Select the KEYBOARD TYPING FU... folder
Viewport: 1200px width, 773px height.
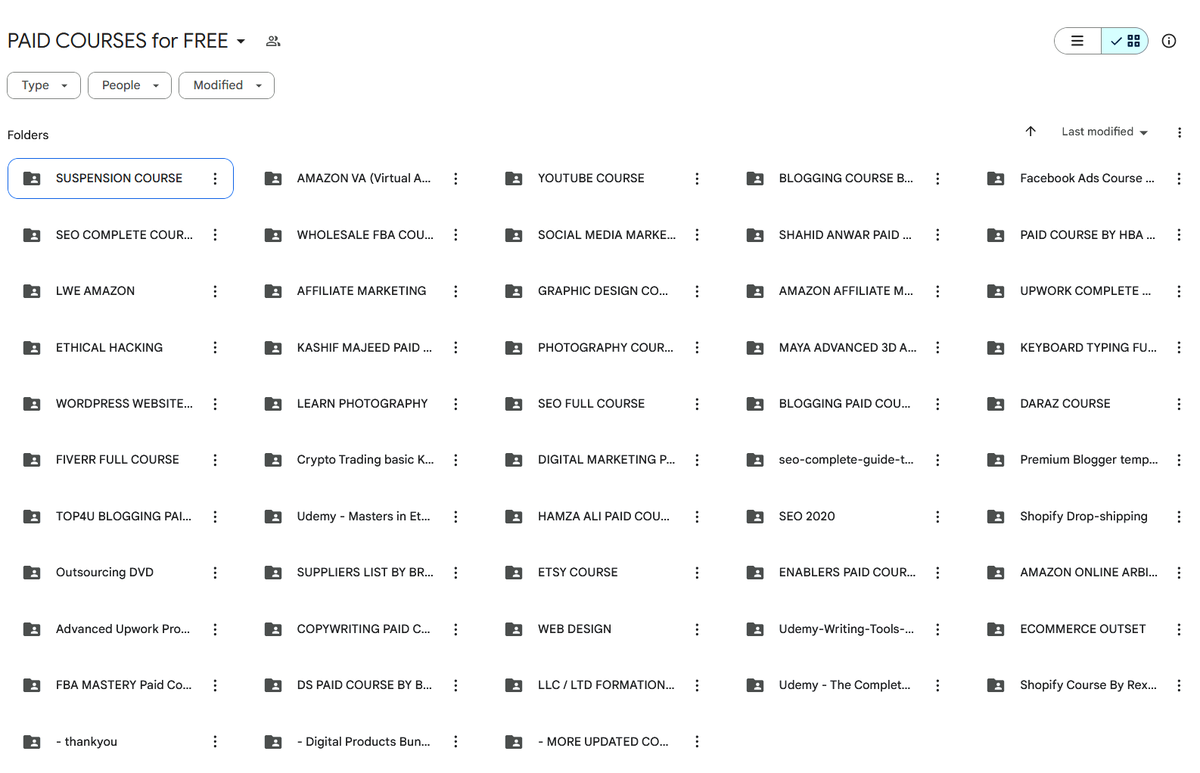click(x=1084, y=348)
